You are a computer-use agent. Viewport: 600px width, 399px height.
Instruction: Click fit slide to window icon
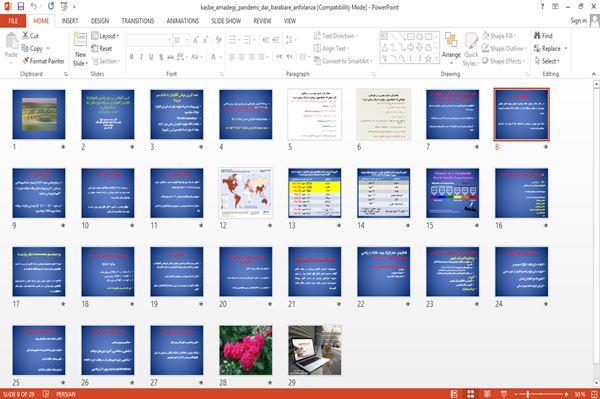tap(594, 394)
